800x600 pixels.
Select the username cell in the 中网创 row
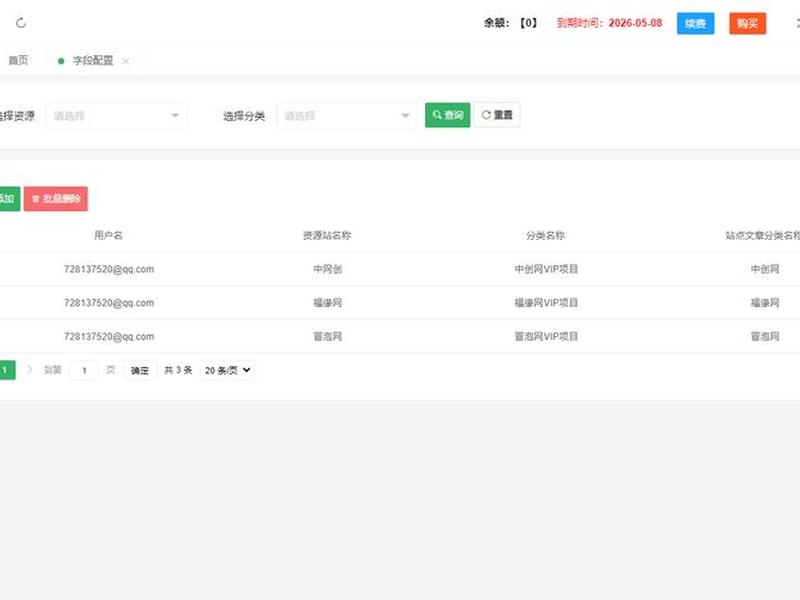click(109, 269)
